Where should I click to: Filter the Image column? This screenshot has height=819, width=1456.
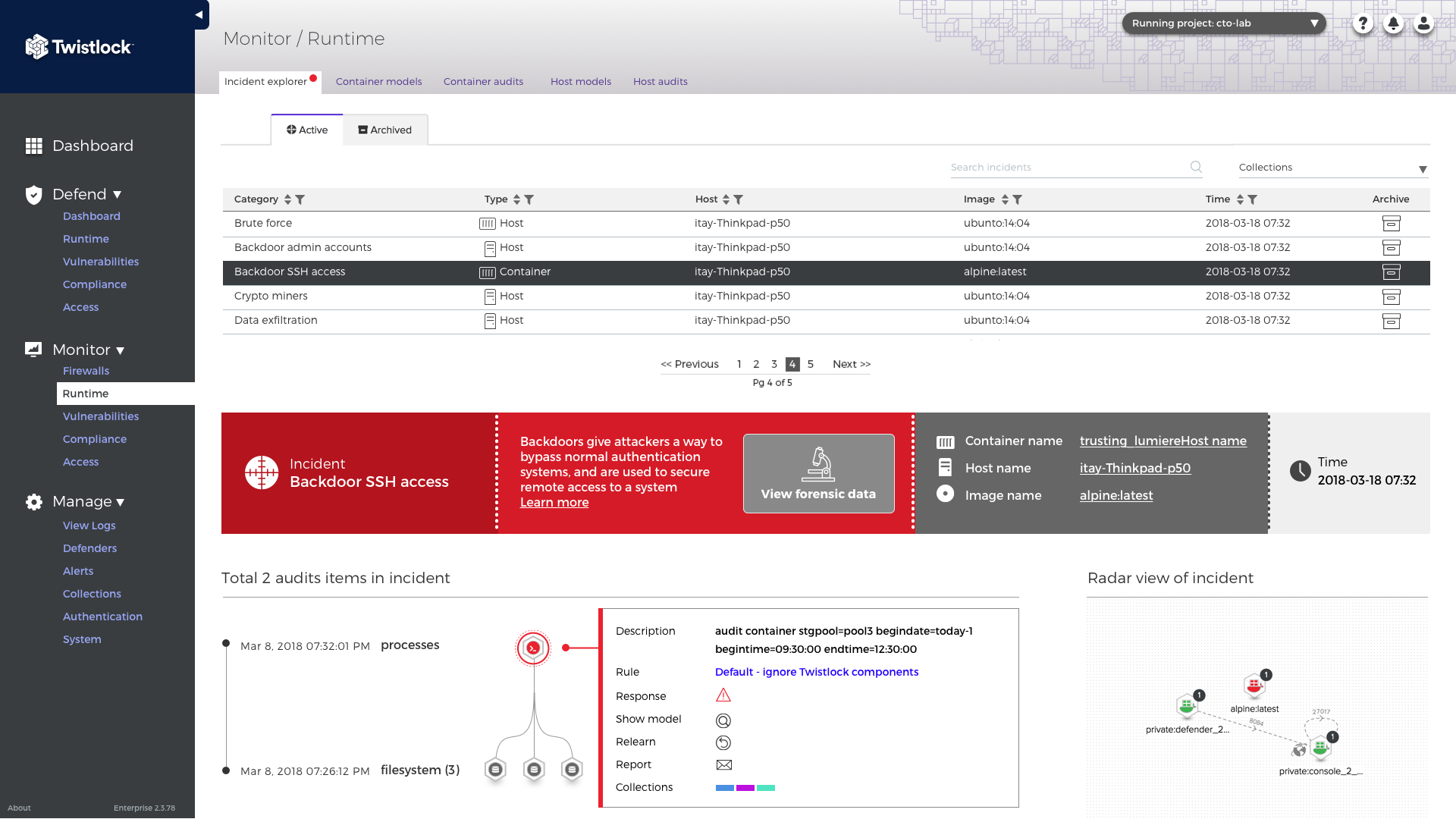[x=1018, y=199]
